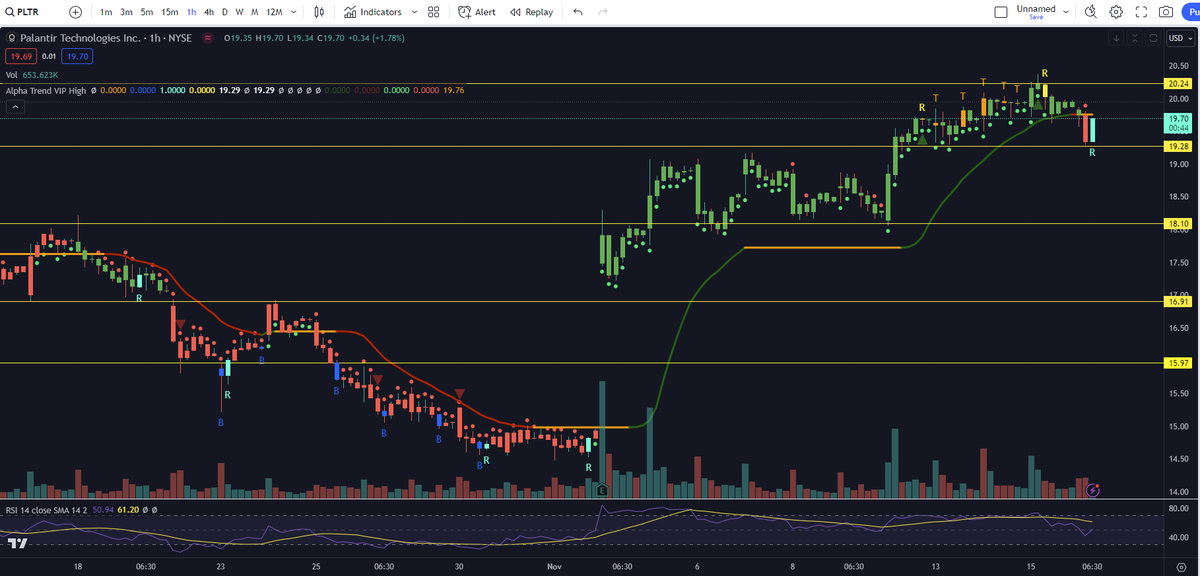The width and height of the screenshot is (1200, 576).
Task: Click the TradingView logo at bottom left
Action: coord(17,542)
